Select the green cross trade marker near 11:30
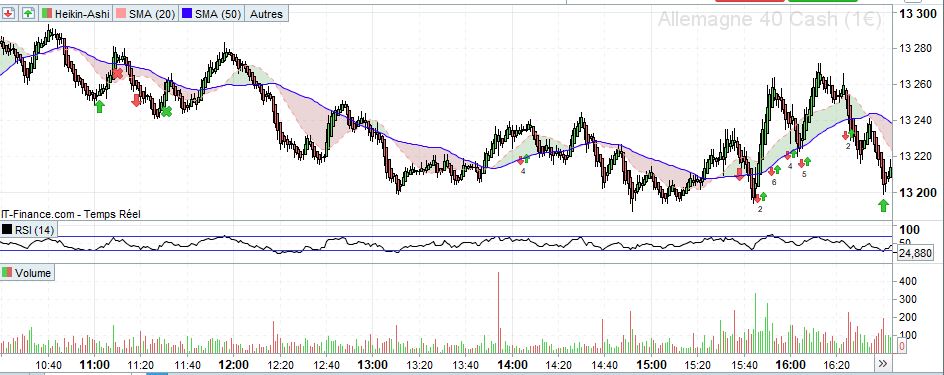 click(x=166, y=111)
